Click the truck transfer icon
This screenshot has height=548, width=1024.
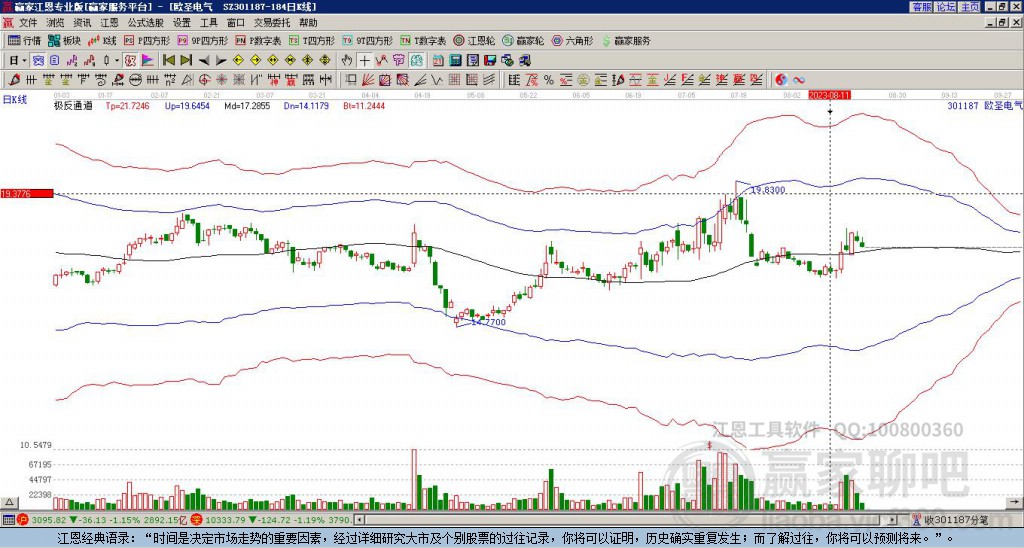click(x=524, y=60)
